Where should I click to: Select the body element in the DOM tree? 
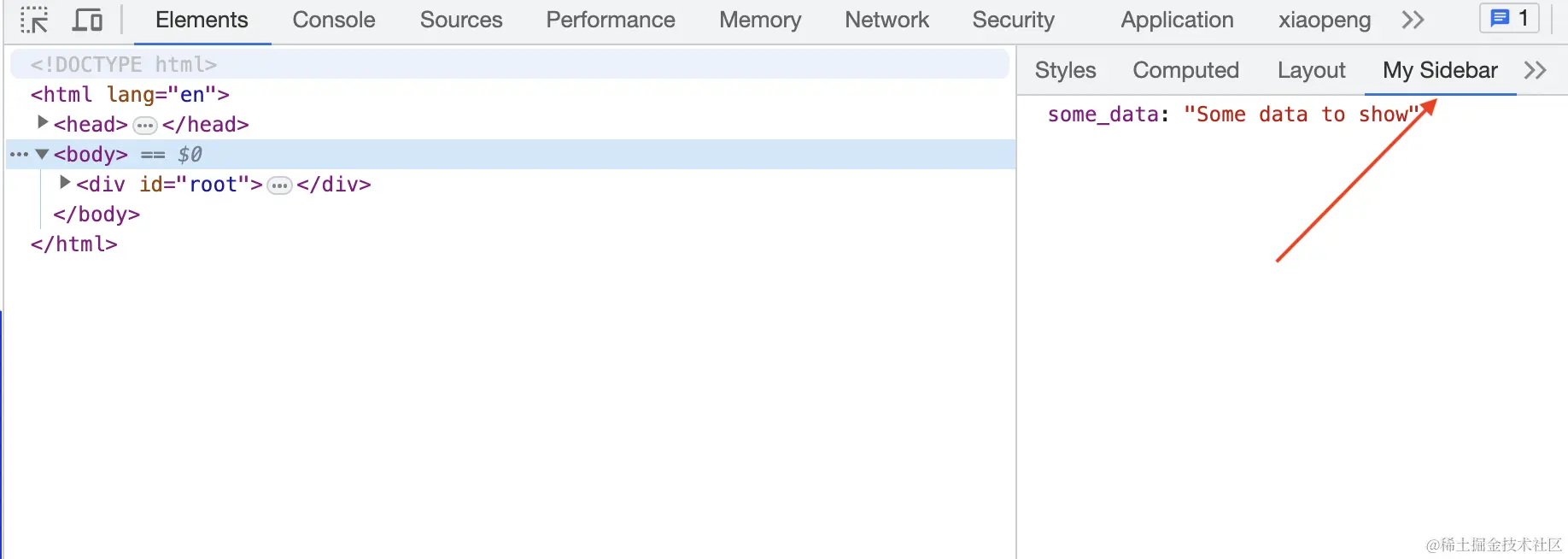[x=90, y=155]
